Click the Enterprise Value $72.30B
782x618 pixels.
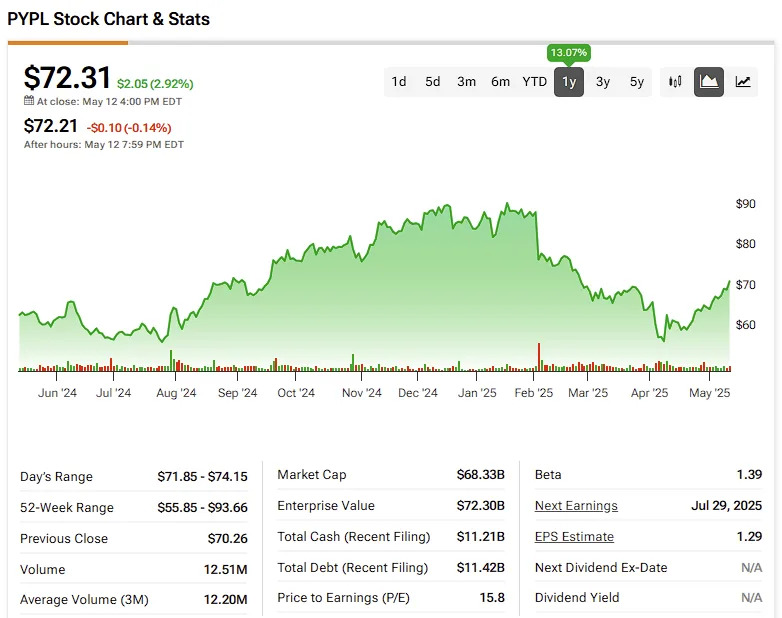tap(481, 506)
